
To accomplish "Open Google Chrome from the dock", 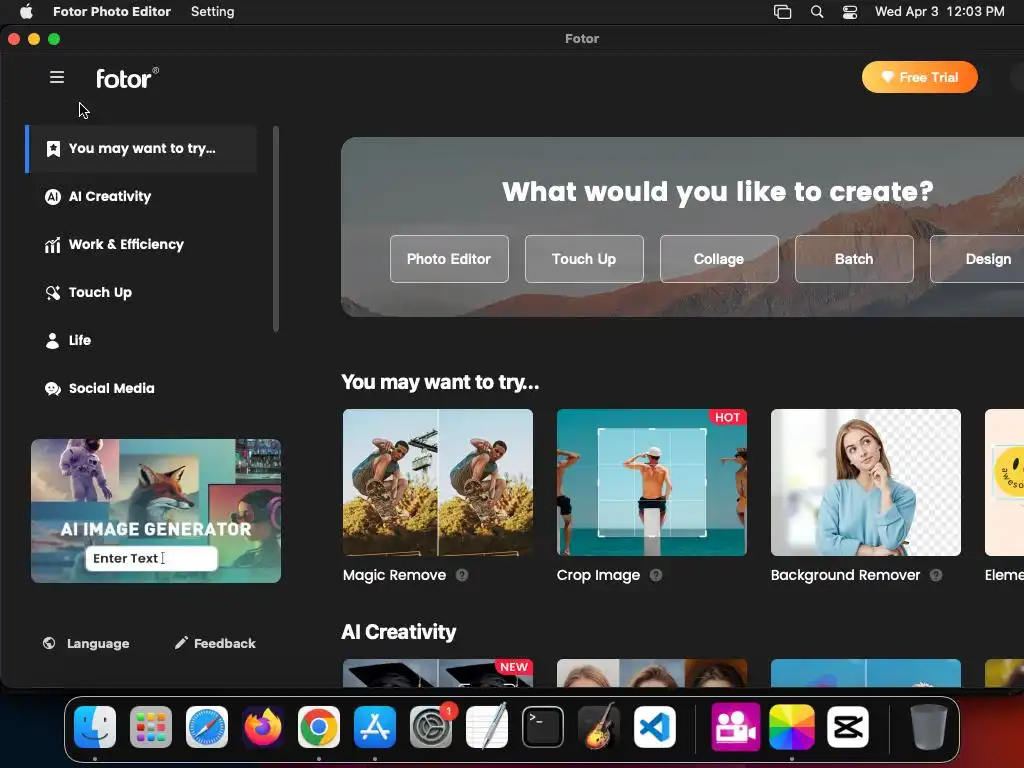I will coord(319,727).
